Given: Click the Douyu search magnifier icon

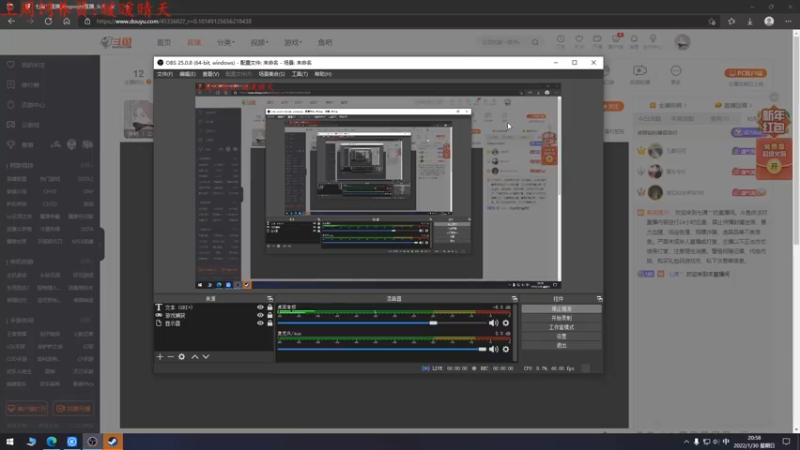Looking at the screenshot, I should (x=535, y=42).
